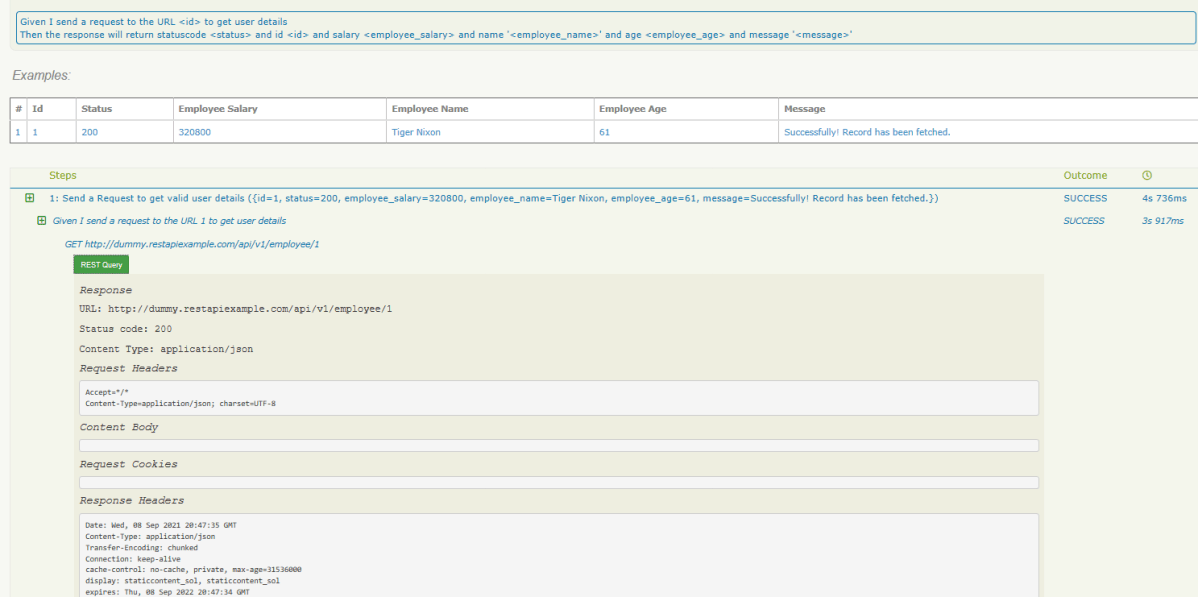Click the status '200' table cell
Screen dimensions: 1198x597
pos(89,132)
